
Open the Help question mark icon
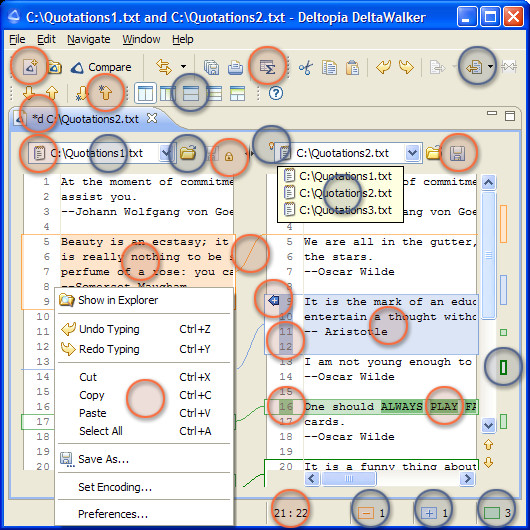(x=276, y=93)
